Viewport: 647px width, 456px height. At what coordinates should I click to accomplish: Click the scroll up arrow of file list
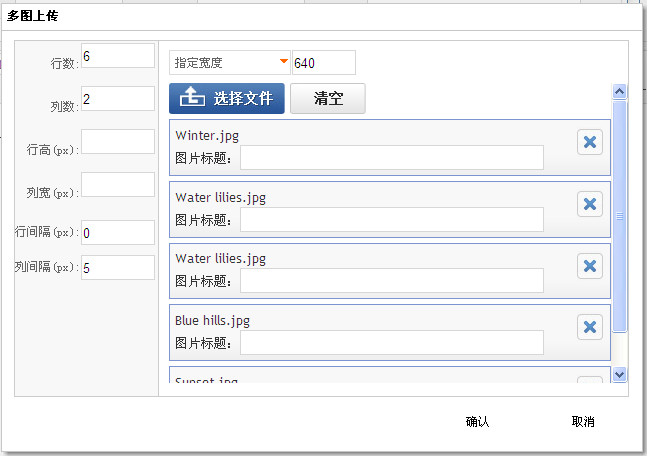619,91
